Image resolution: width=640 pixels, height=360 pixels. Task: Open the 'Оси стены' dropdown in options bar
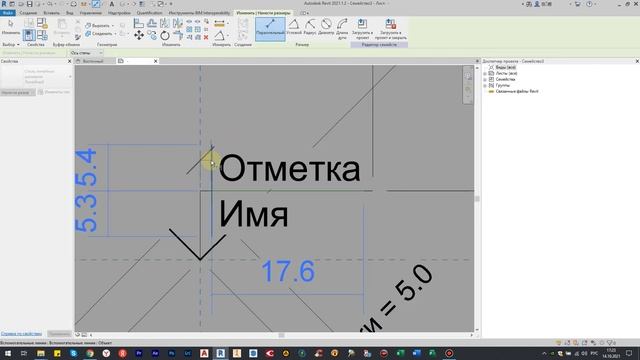(86, 53)
